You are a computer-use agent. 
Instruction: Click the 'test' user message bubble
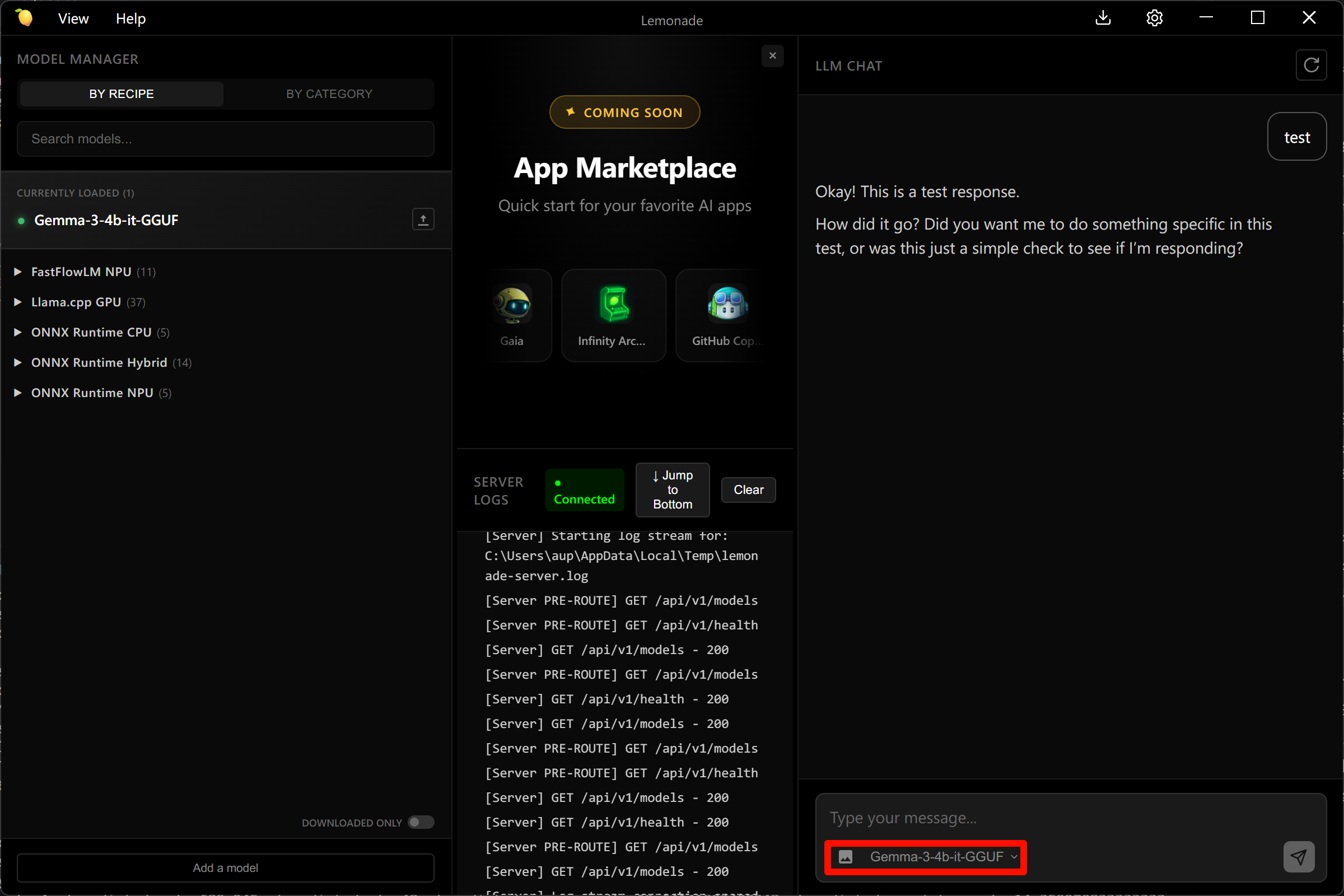(x=1296, y=137)
